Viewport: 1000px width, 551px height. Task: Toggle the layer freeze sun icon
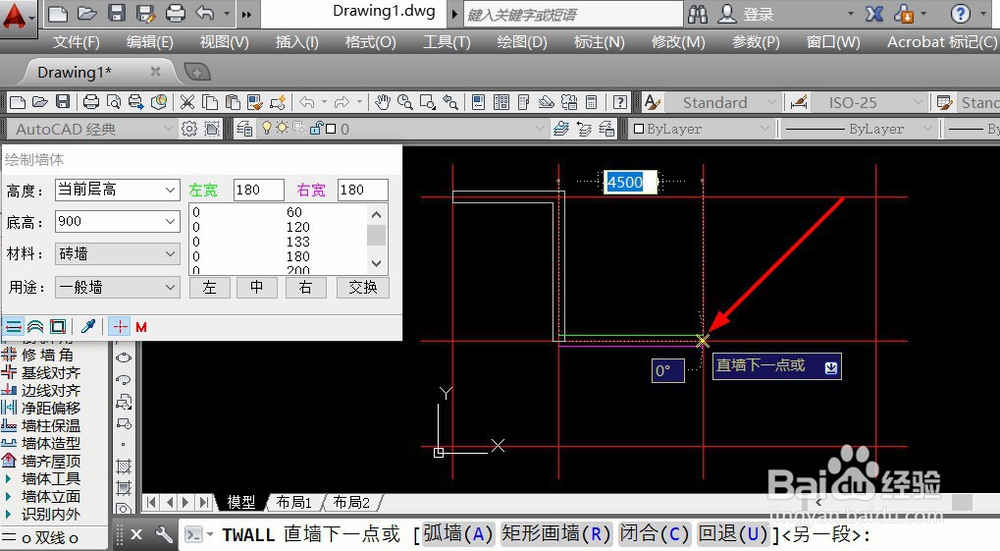coord(281,128)
